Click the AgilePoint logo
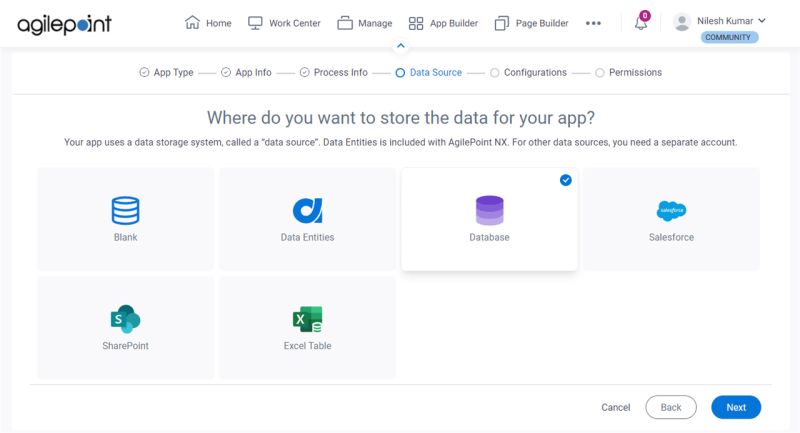The width and height of the screenshot is (800, 433). pyautogui.click(x=64, y=24)
